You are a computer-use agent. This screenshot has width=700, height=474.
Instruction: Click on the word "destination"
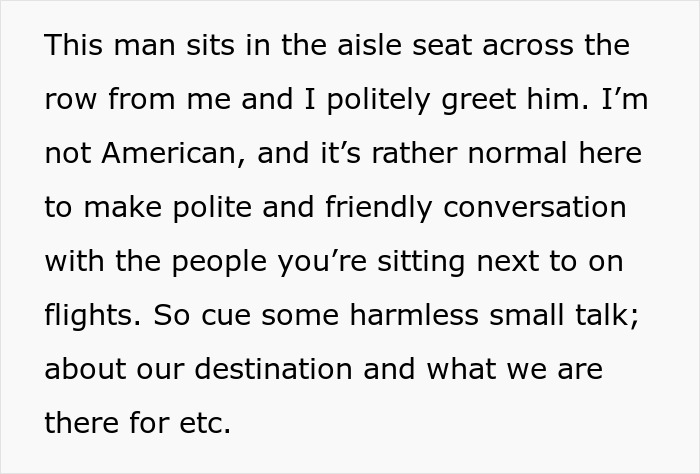273,369
